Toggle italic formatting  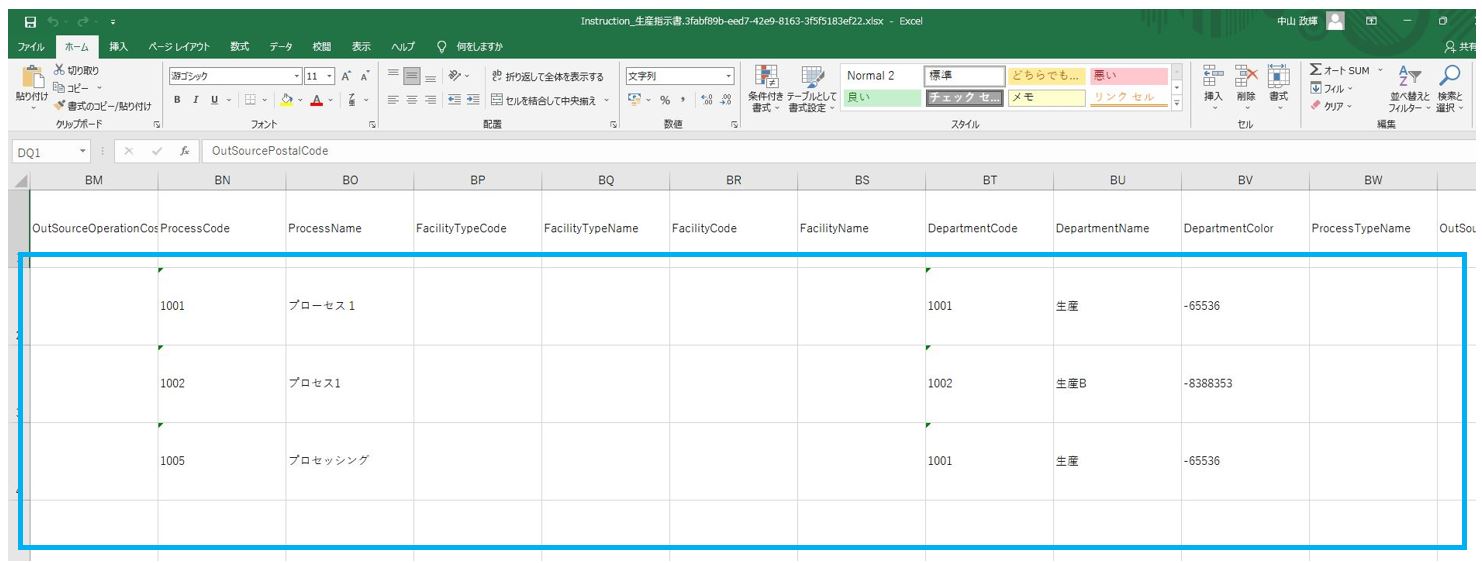pyautogui.click(x=196, y=100)
